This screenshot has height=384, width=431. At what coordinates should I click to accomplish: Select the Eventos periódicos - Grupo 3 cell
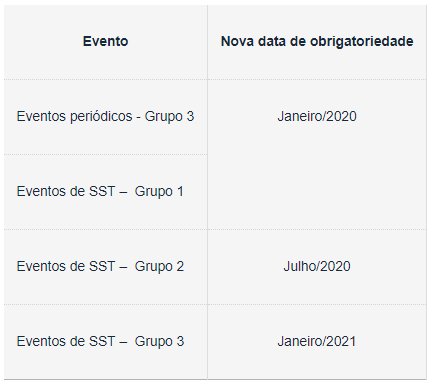[x=105, y=117]
